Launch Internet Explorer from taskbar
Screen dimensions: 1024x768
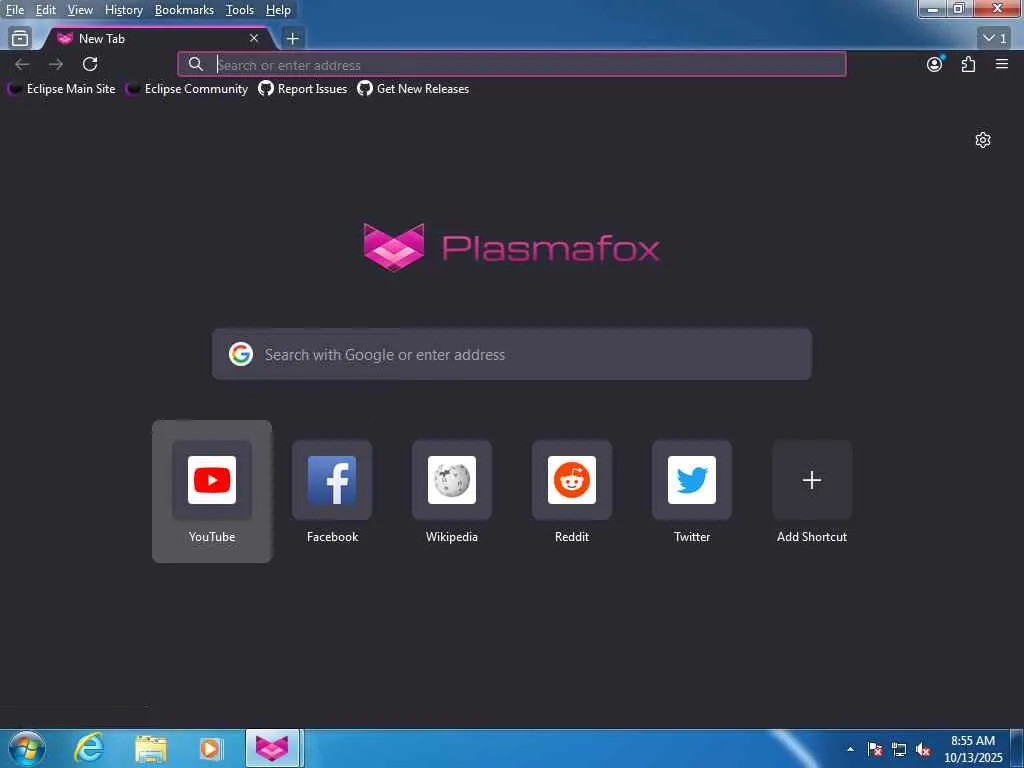coord(88,748)
